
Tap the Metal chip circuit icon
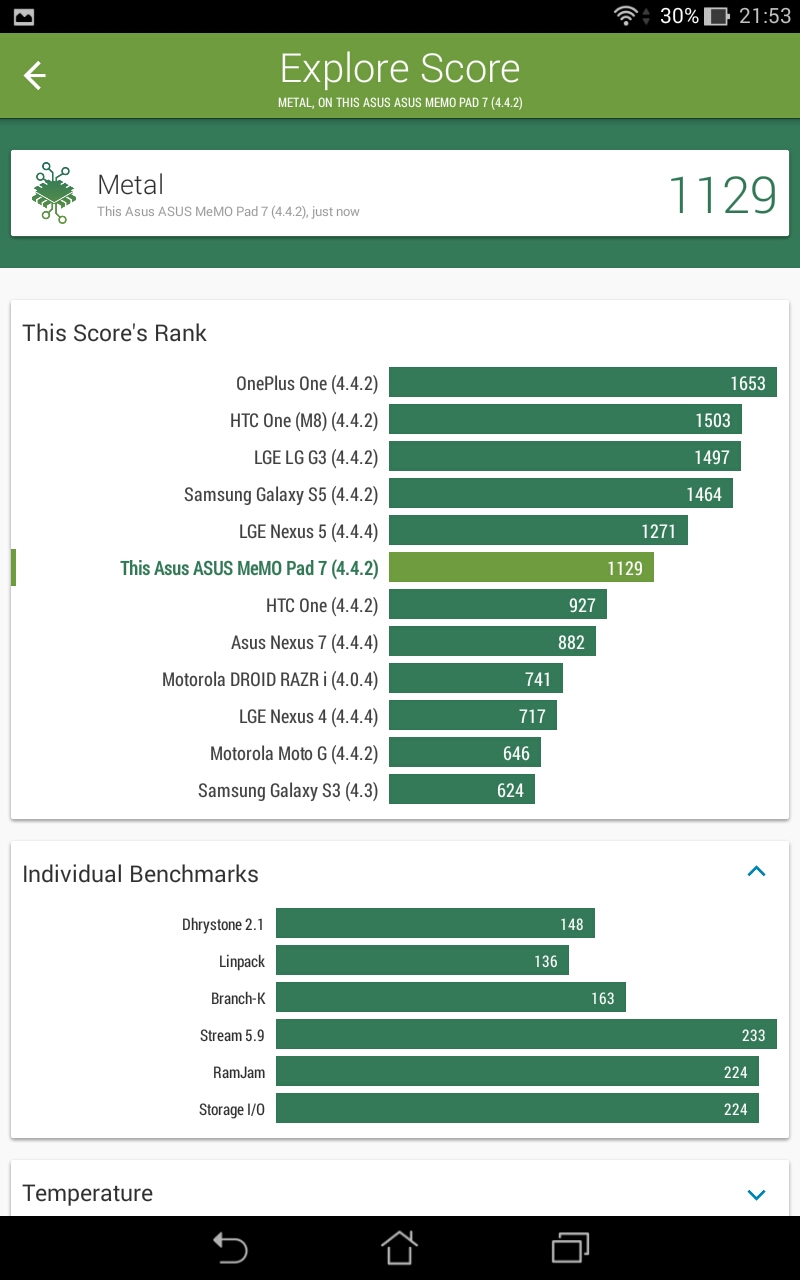[54, 193]
